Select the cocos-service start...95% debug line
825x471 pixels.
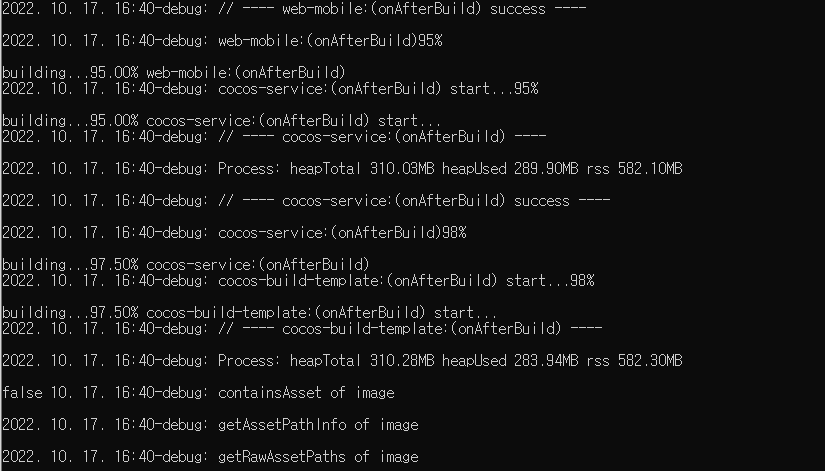[x=270, y=88]
